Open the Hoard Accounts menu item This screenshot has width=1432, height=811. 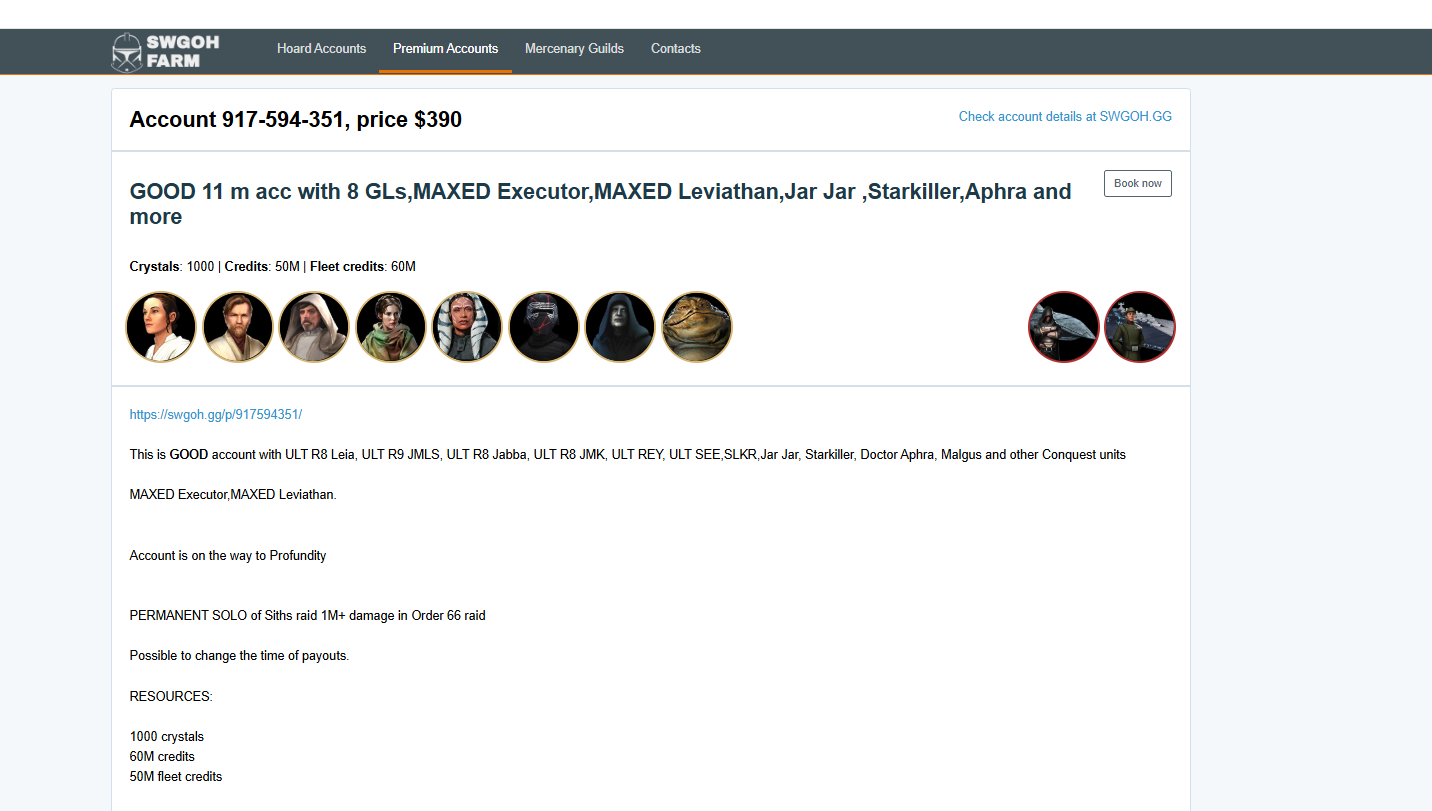point(321,48)
